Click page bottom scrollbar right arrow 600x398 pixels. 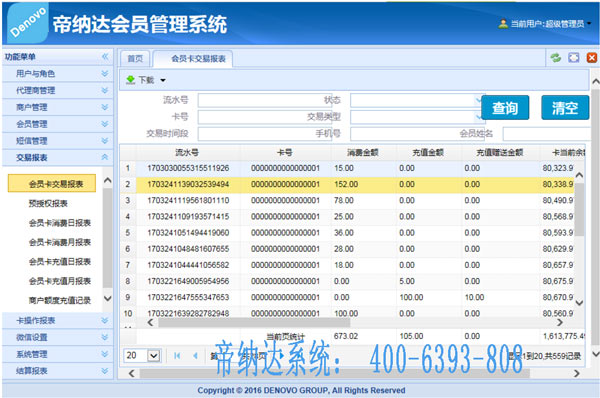click(x=576, y=374)
